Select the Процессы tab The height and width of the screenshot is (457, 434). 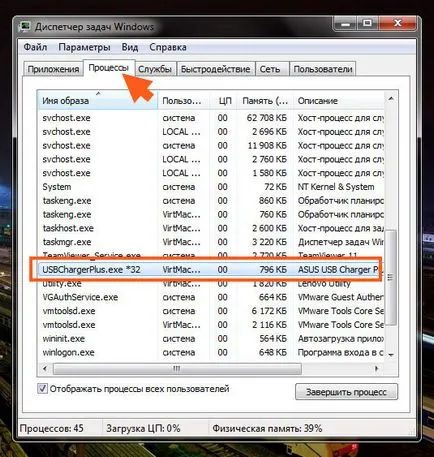109,68
